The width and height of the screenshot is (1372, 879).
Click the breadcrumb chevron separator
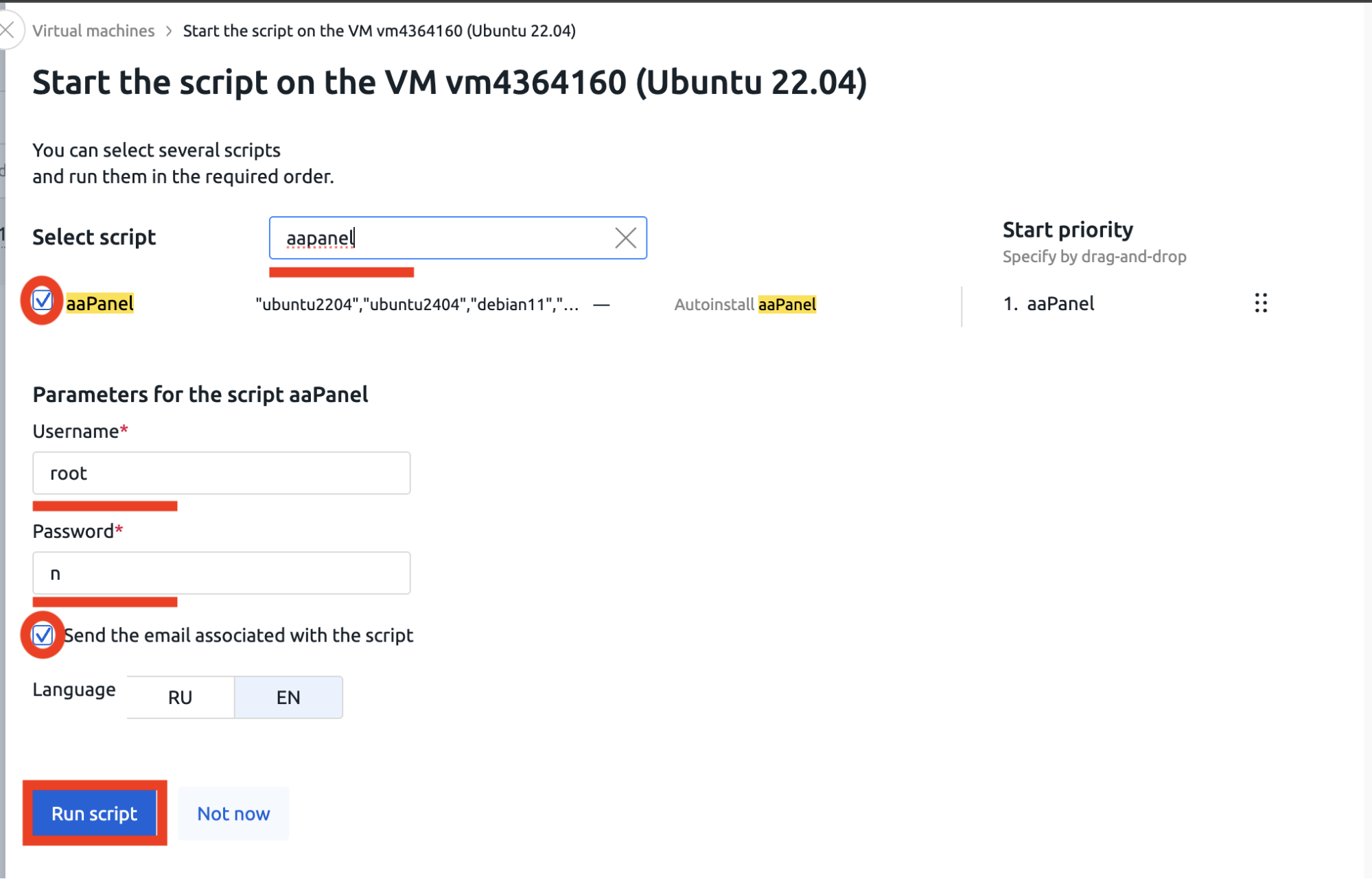coord(169,31)
